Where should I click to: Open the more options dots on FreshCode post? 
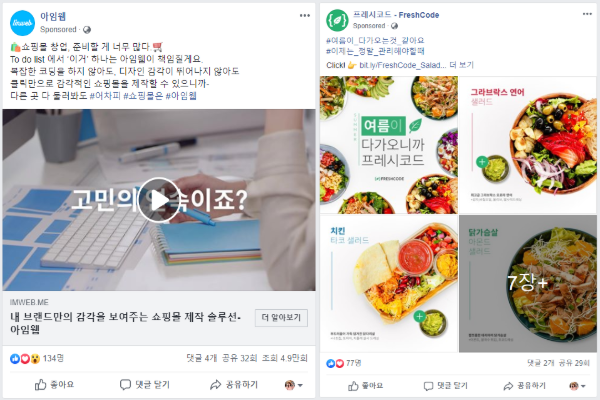587,14
